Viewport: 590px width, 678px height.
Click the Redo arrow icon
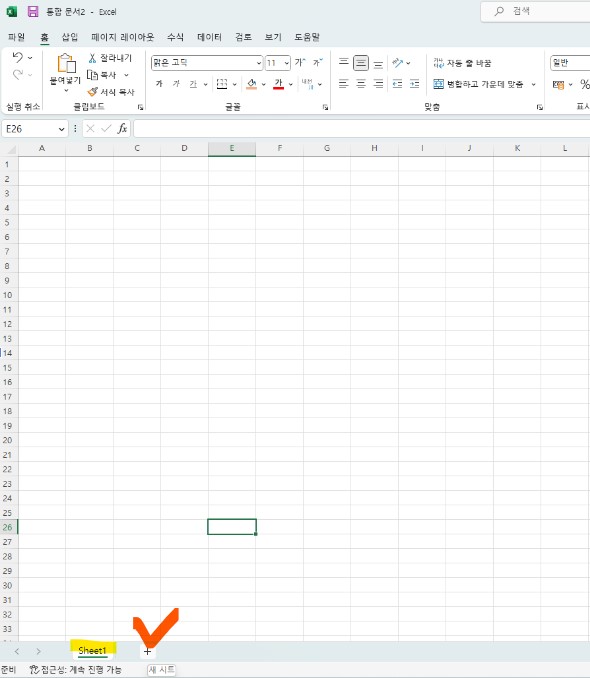[18, 75]
